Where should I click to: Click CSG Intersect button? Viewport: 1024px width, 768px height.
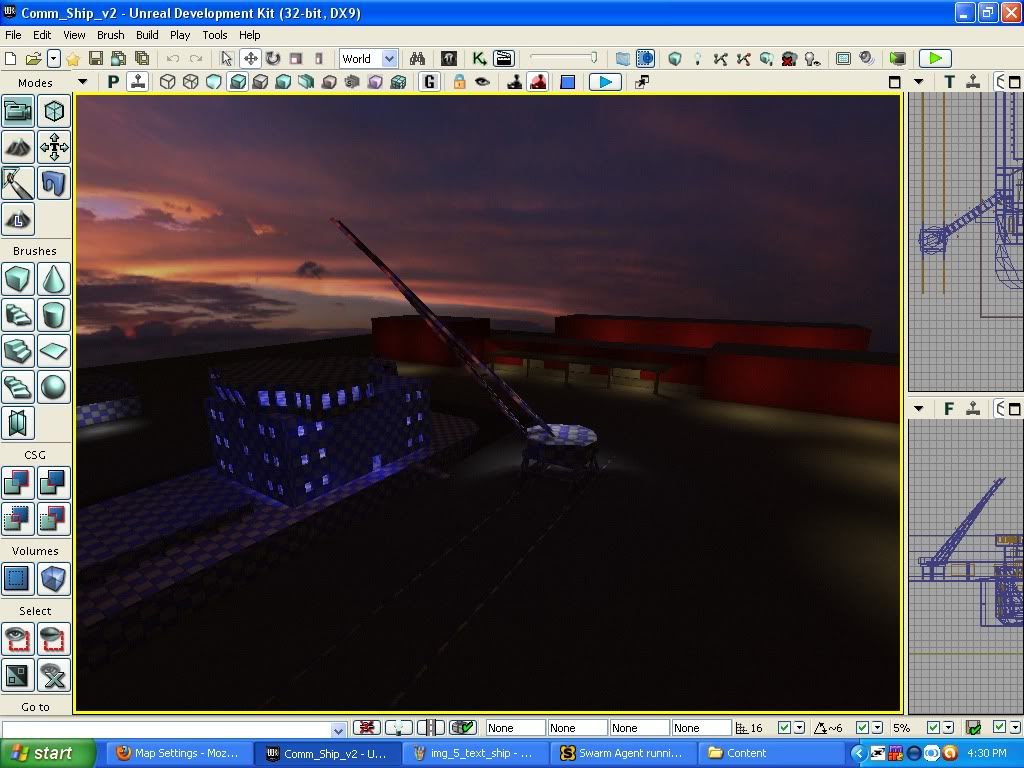(x=18, y=519)
